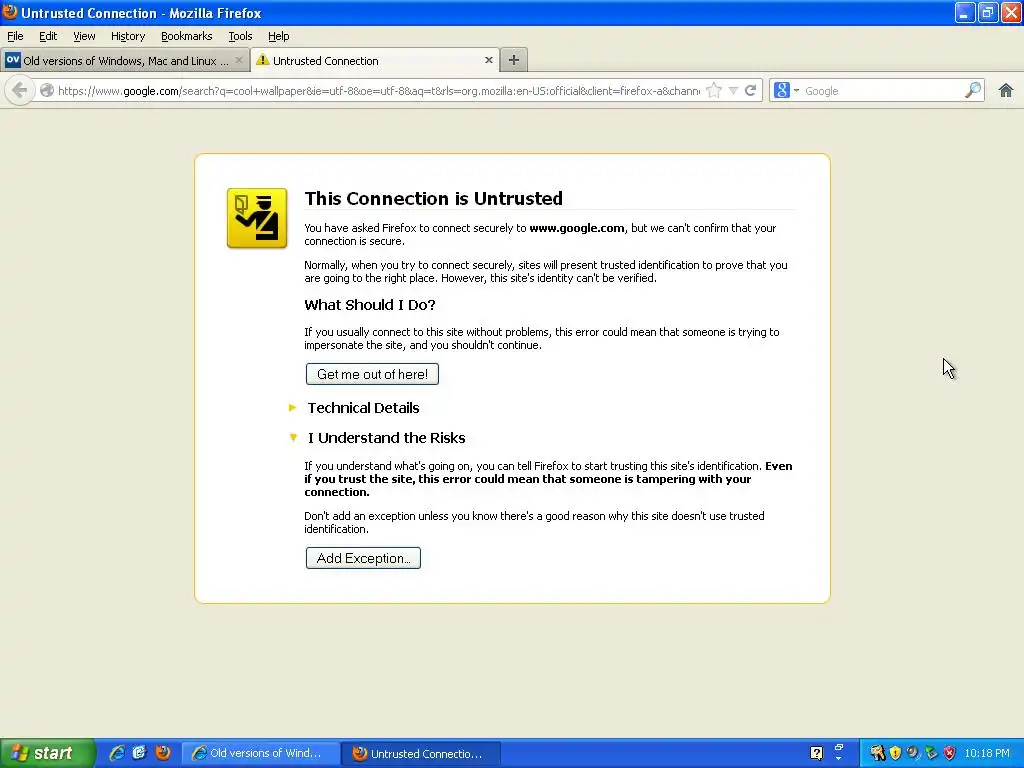1024x768 pixels.
Task: Click the OV favicon on the first tab
Action: pyautogui.click(x=12, y=60)
